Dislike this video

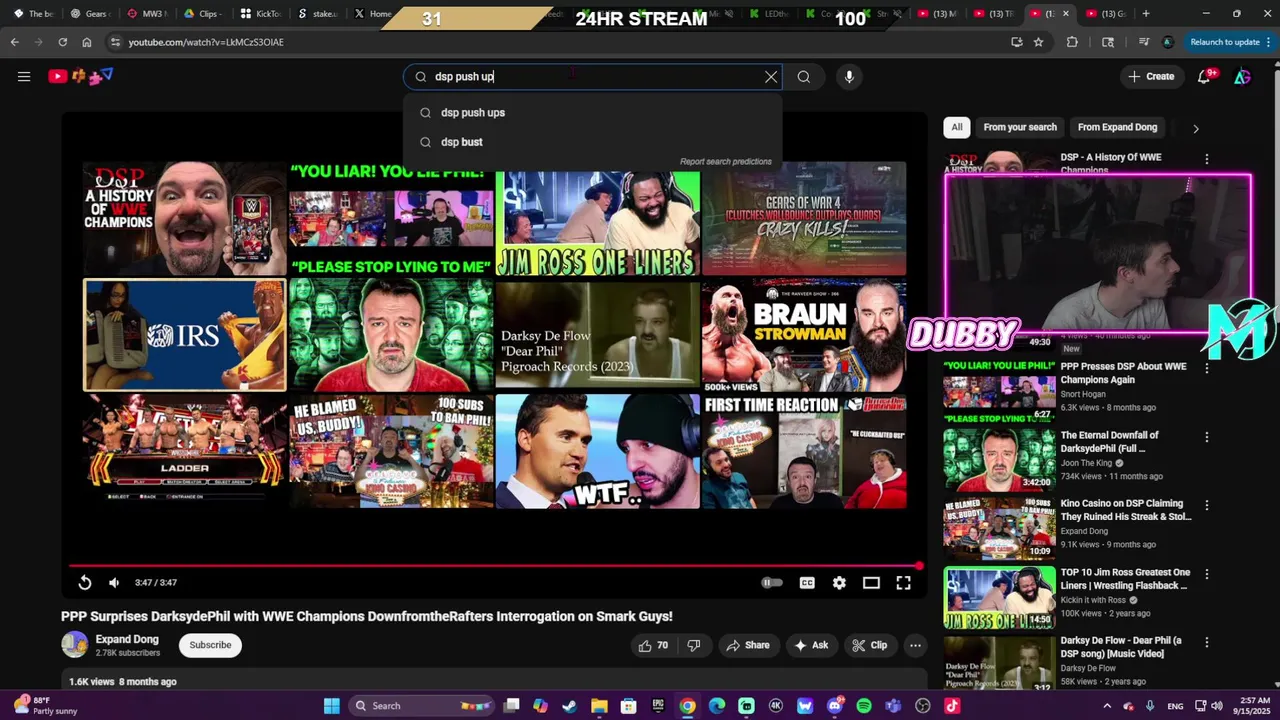pos(694,646)
